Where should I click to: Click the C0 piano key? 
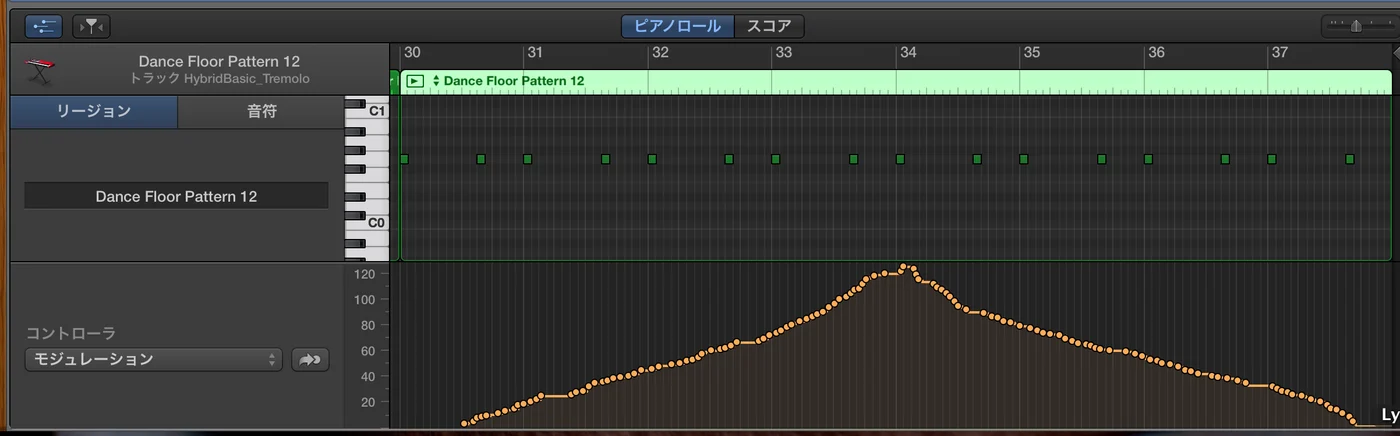click(x=367, y=222)
